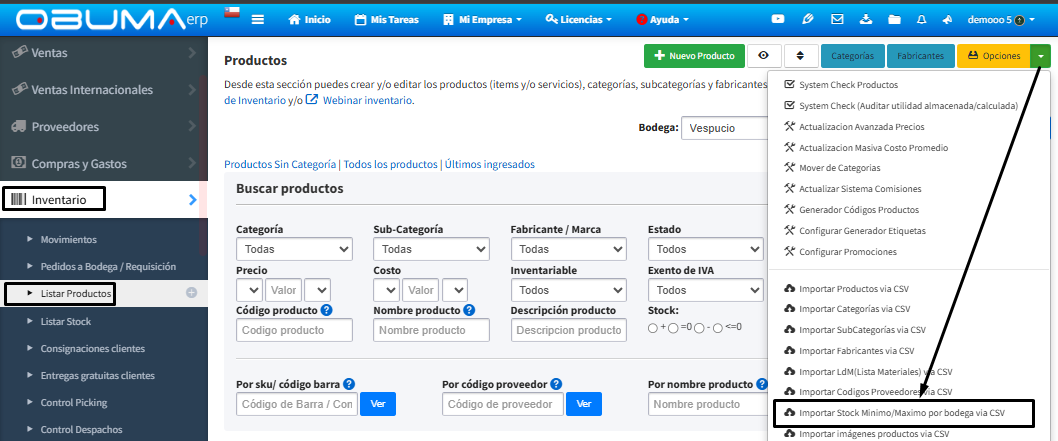Image resolution: width=1058 pixels, height=441 pixels.
Task: Open Listar Stock in sidebar
Action: coord(65,321)
